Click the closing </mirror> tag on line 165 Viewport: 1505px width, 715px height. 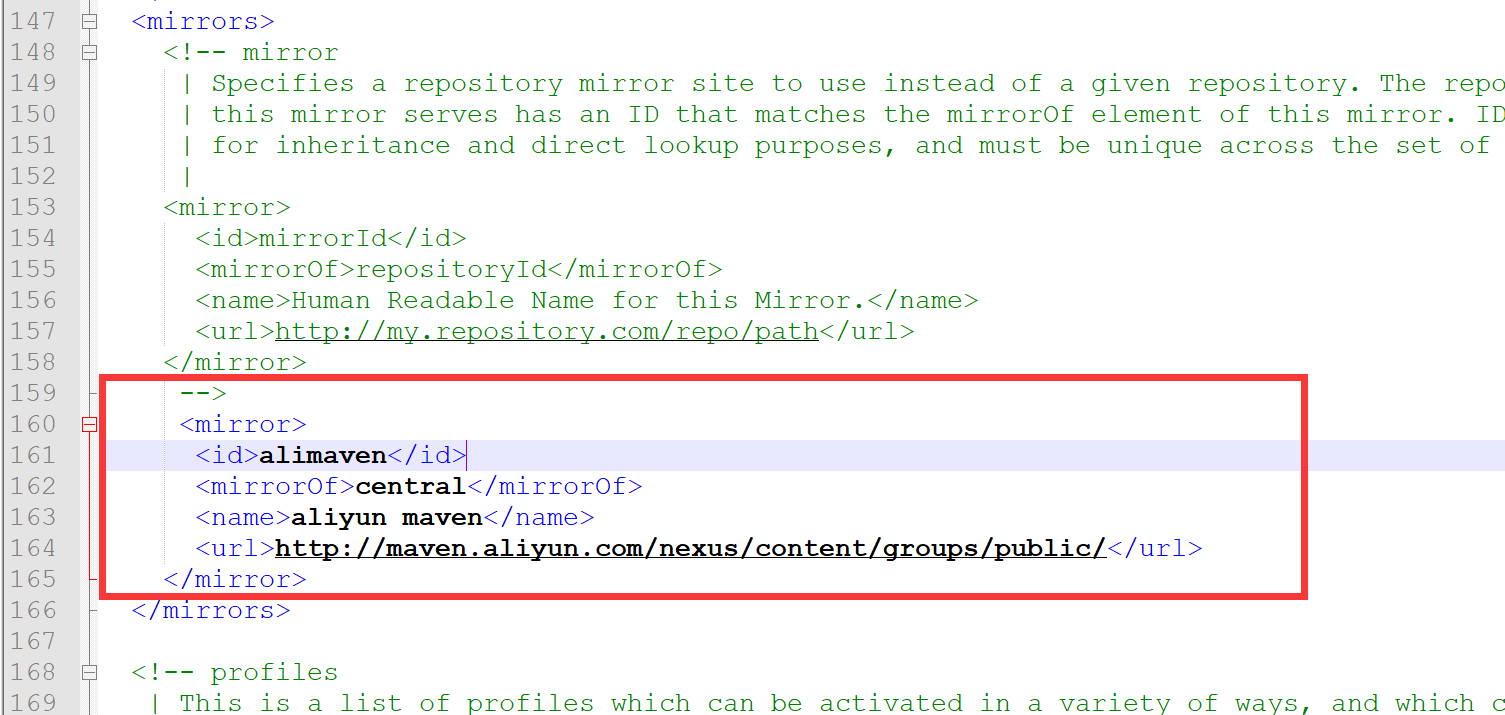click(x=235, y=579)
